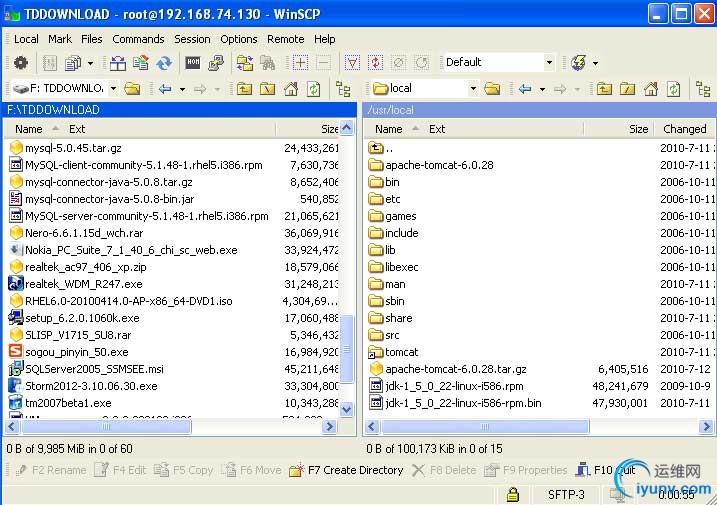This screenshot has height=505, width=717.
Task: Open the Options menu
Action: tap(239, 39)
